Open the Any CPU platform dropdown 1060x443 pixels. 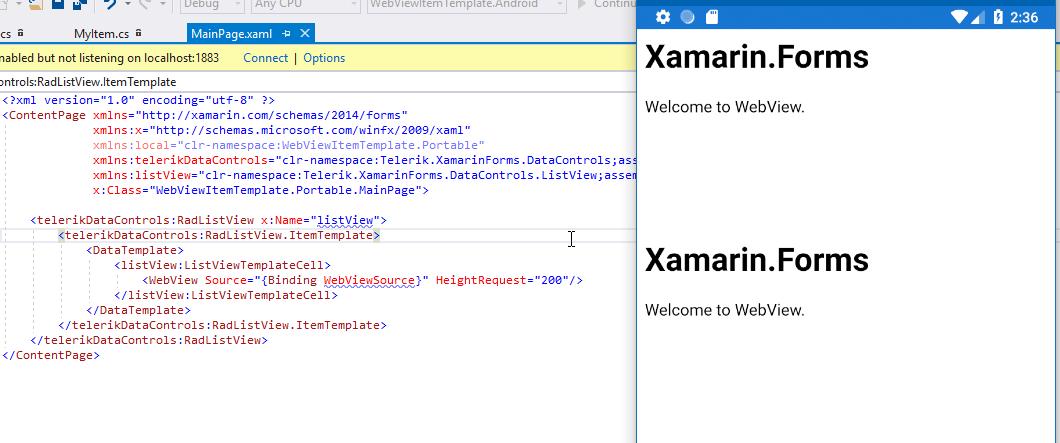306,5
